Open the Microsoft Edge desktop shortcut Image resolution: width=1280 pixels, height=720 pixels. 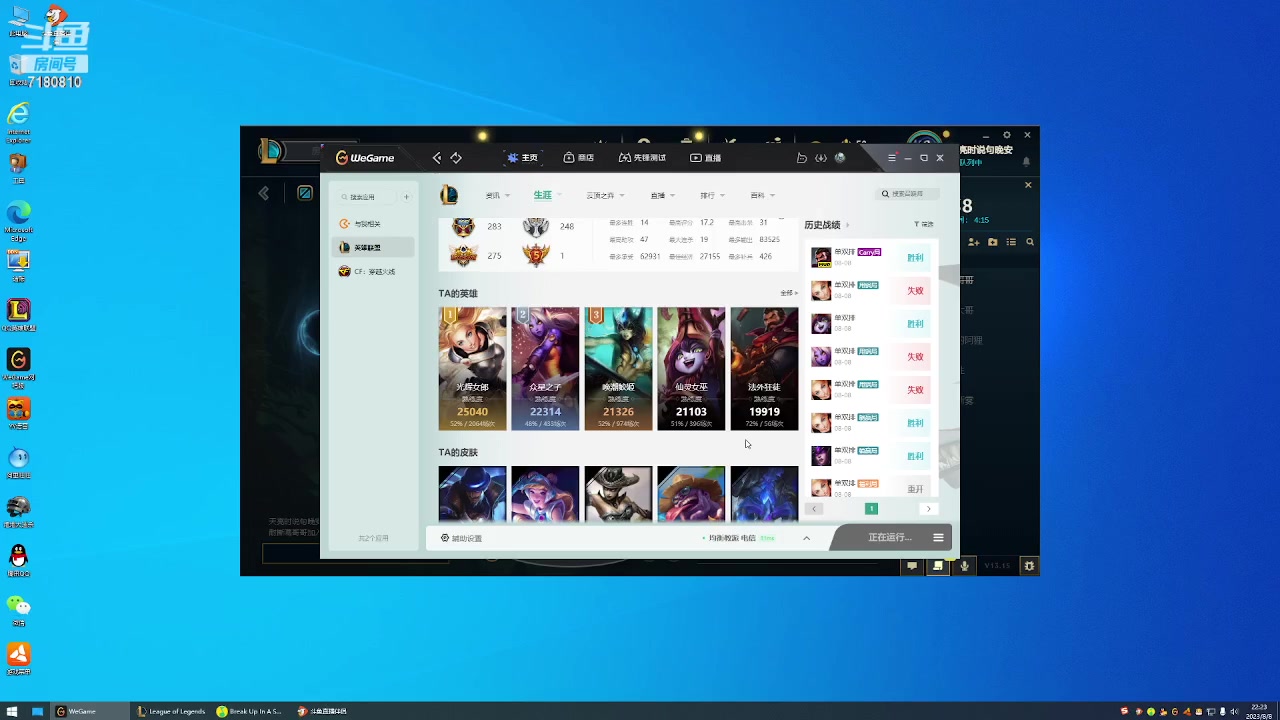18,219
